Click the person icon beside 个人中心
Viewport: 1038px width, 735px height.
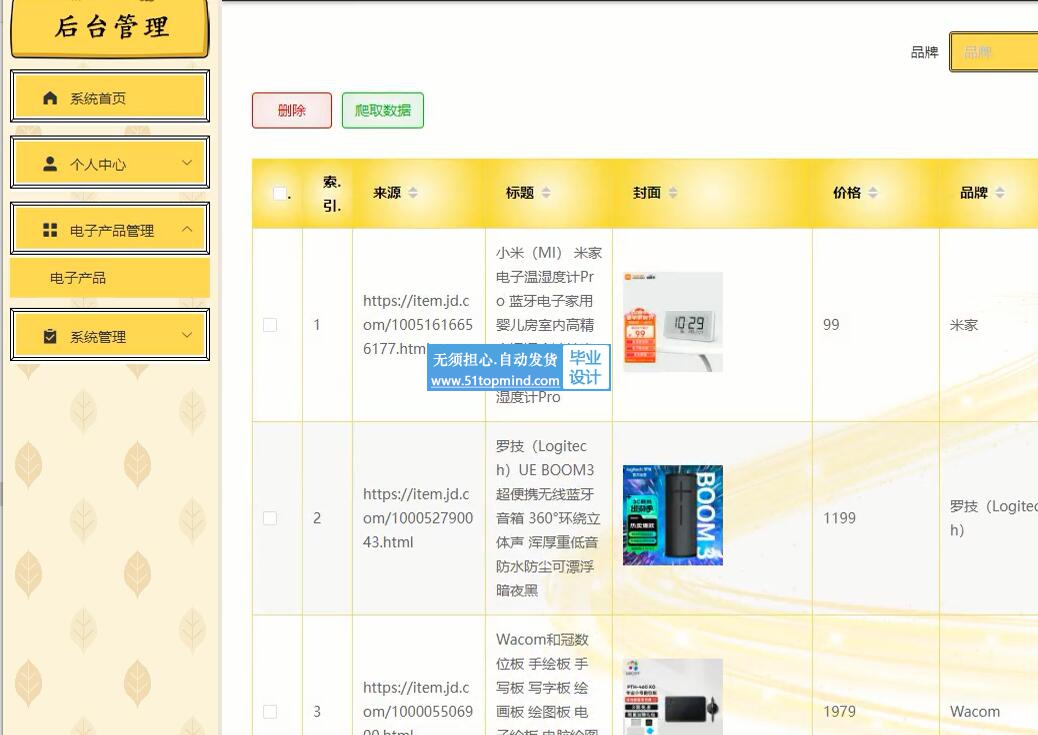[50, 164]
